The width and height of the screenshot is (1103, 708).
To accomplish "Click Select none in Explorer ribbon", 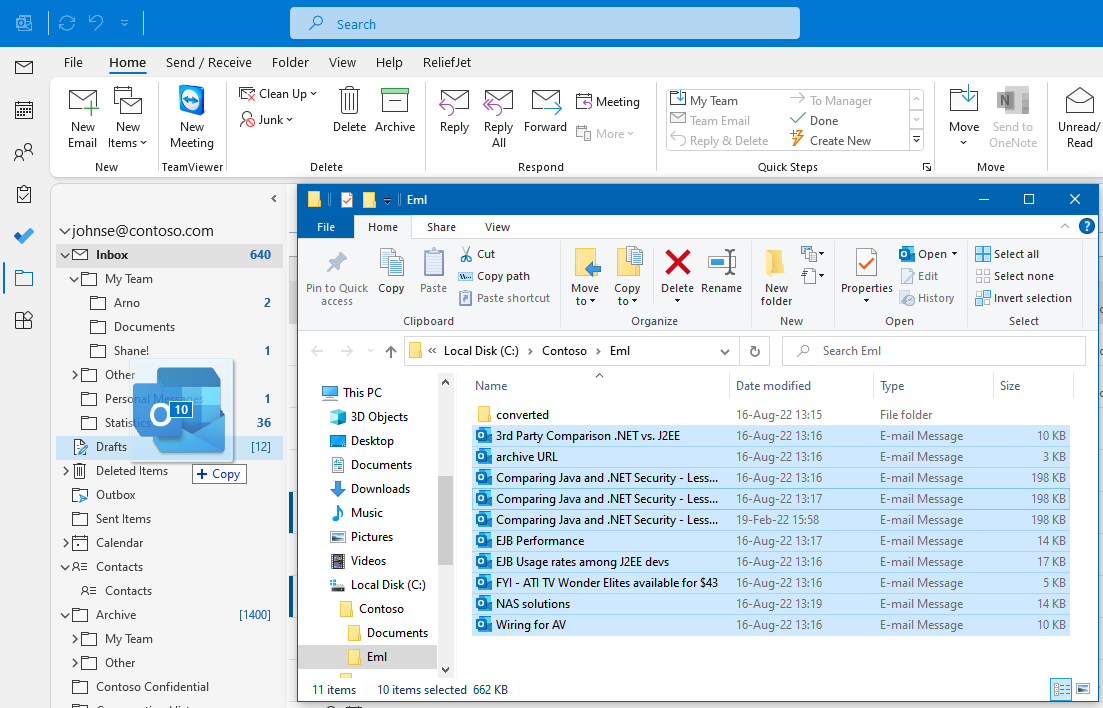I will [1015, 276].
